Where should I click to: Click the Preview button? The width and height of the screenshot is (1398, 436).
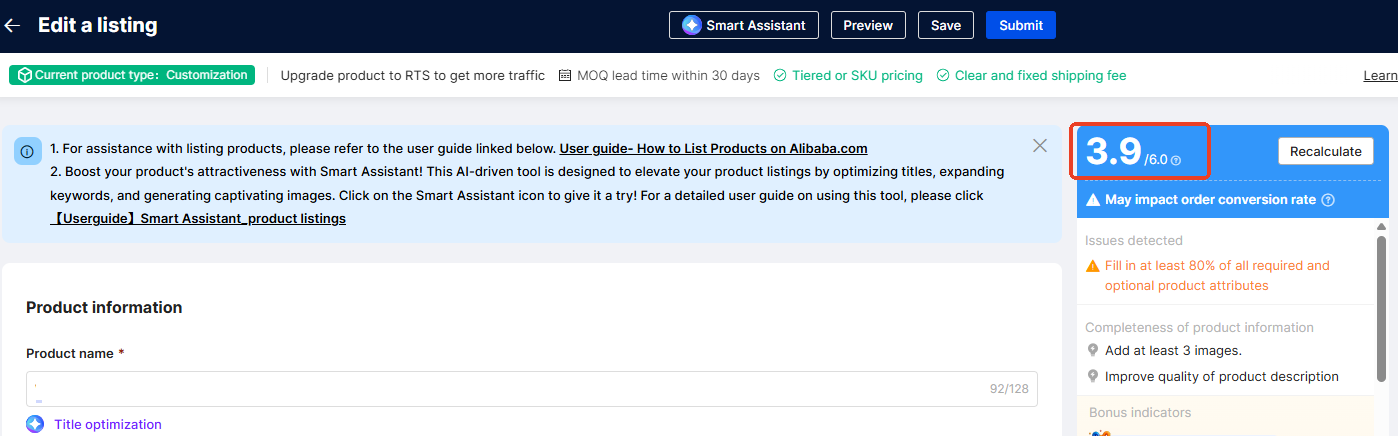(x=867, y=25)
